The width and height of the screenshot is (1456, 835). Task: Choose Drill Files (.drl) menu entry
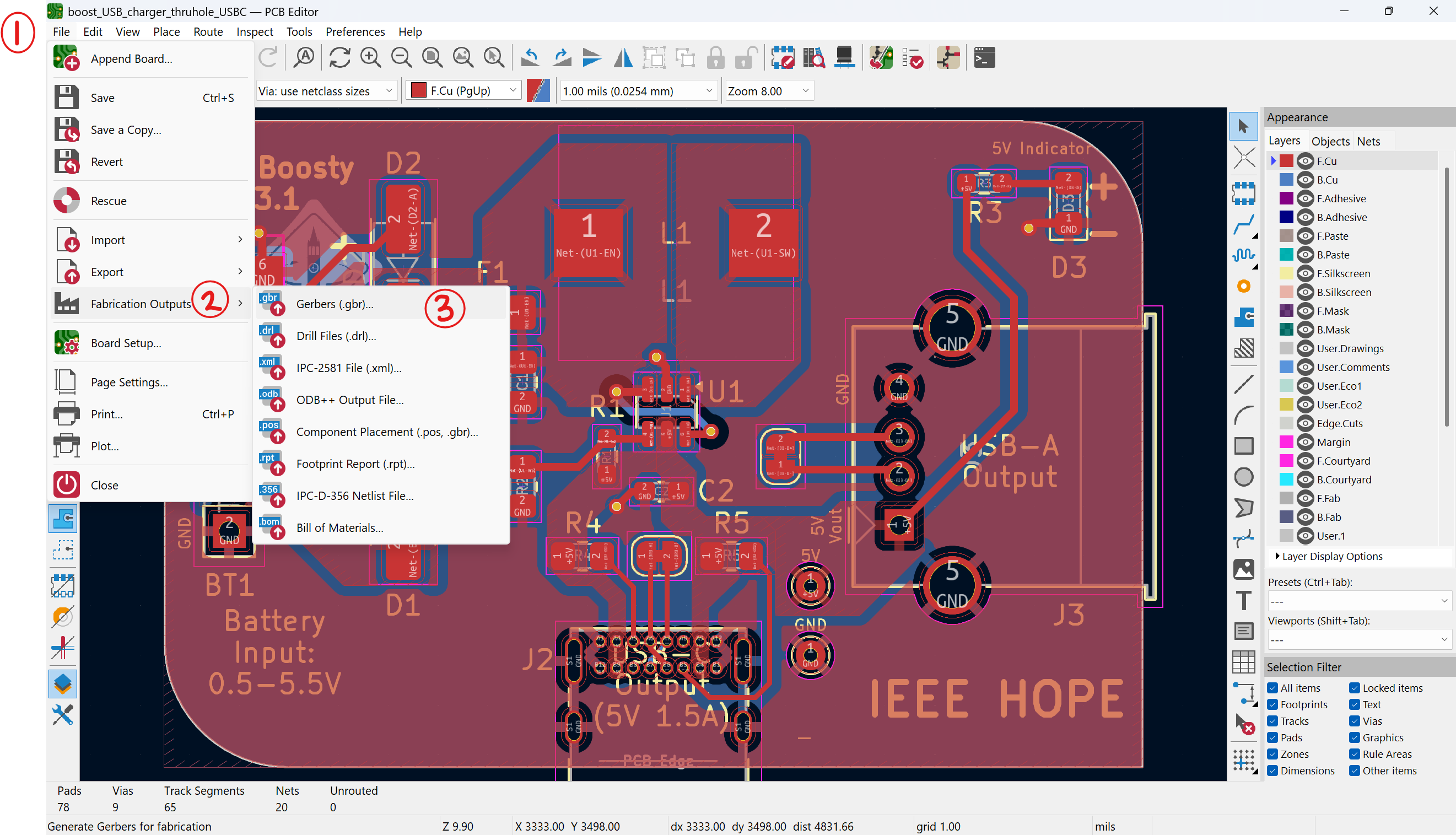pyautogui.click(x=336, y=336)
